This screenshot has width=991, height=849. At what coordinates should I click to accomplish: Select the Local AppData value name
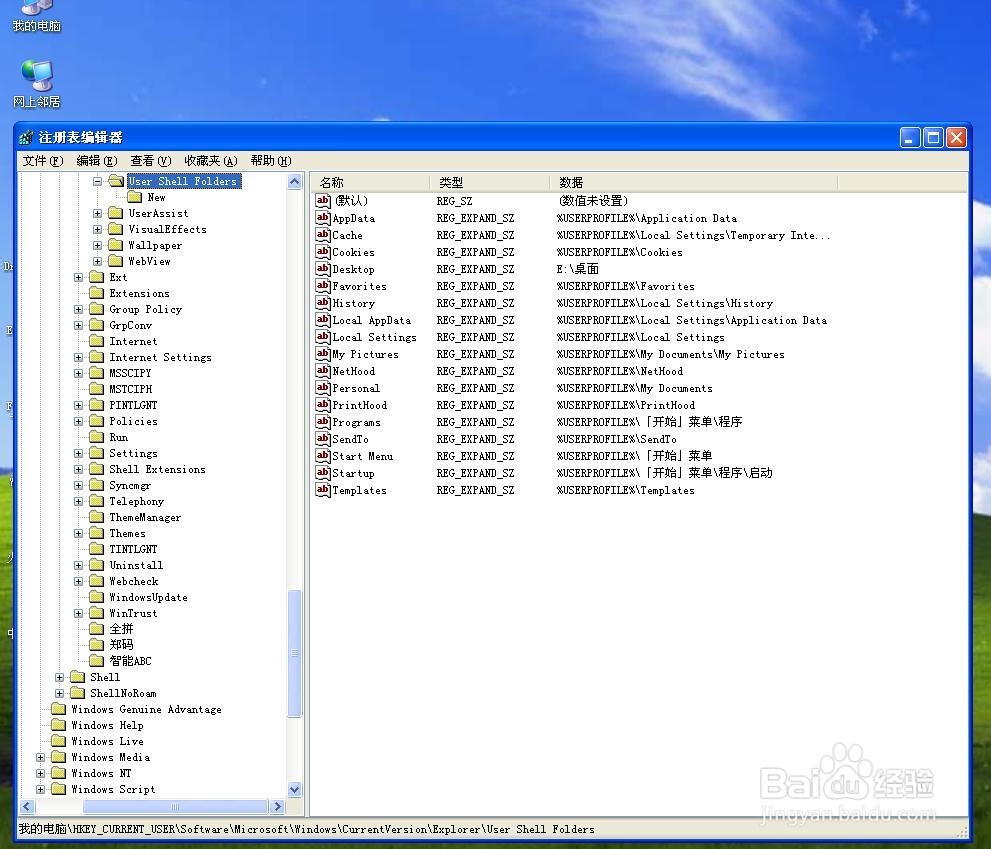click(x=372, y=320)
